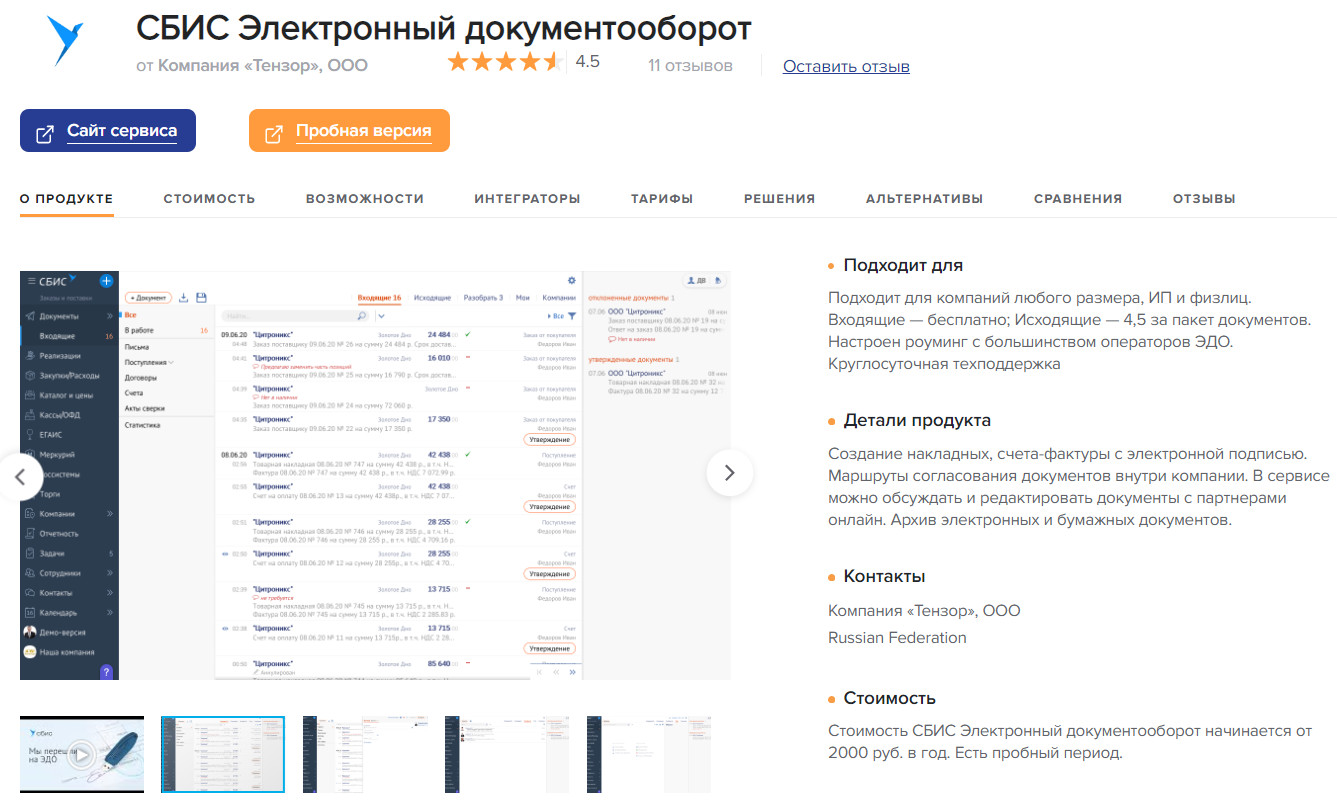
Task: Click + Документ in the SBIS preview
Action: (148, 297)
